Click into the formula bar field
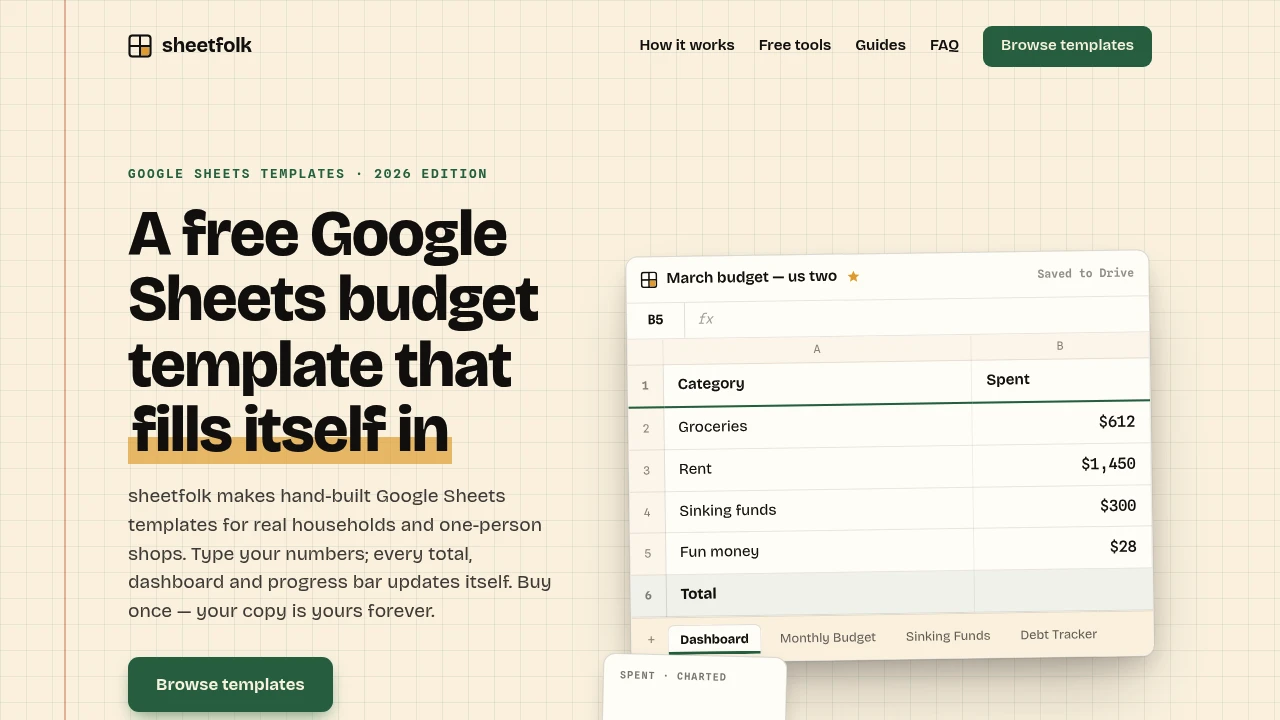Screen dimensions: 1280x720 [917, 316]
